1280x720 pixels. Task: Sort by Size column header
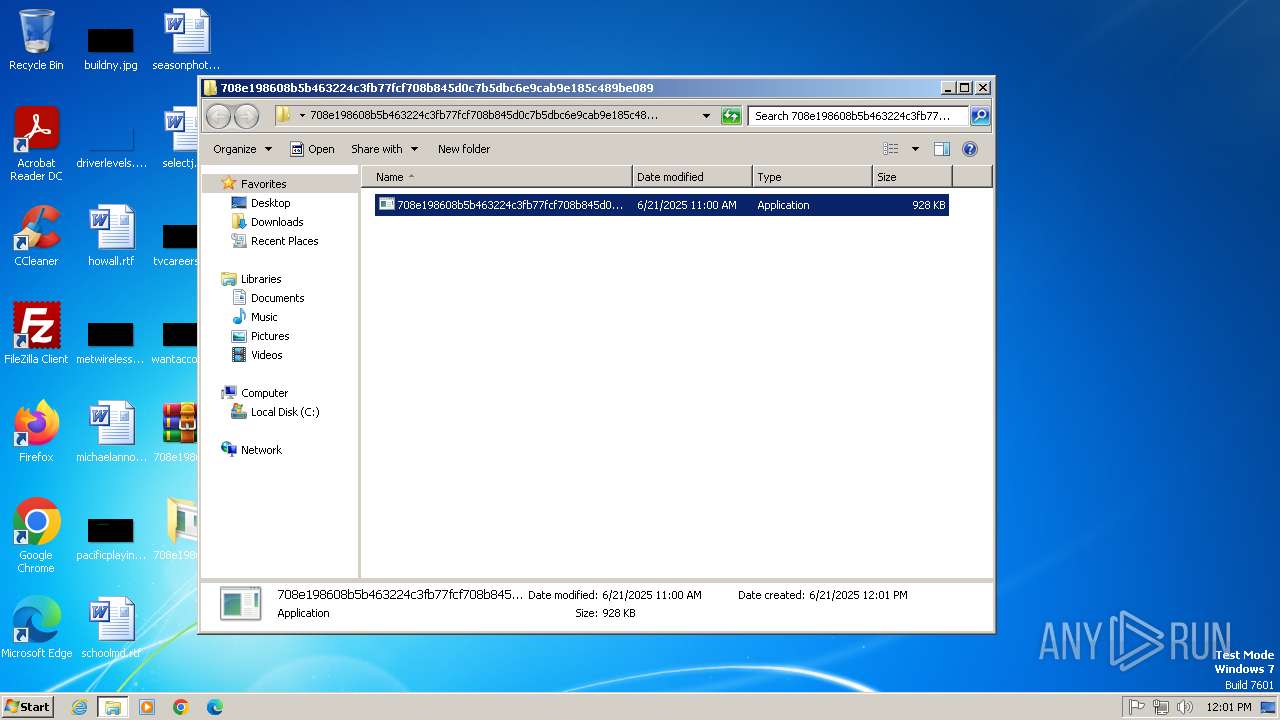[x=912, y=177]
